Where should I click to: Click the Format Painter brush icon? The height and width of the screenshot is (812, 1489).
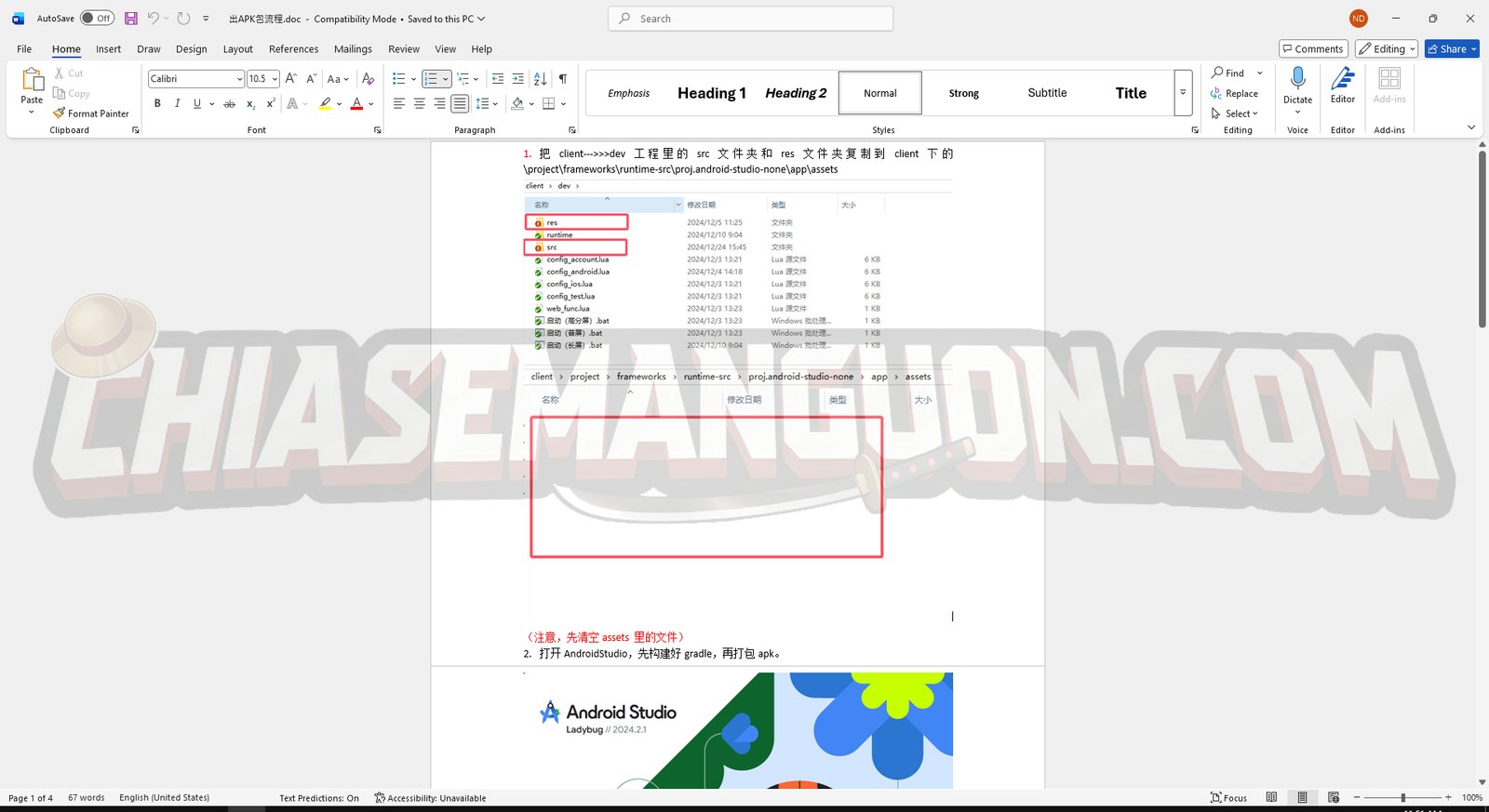(60, 113)
